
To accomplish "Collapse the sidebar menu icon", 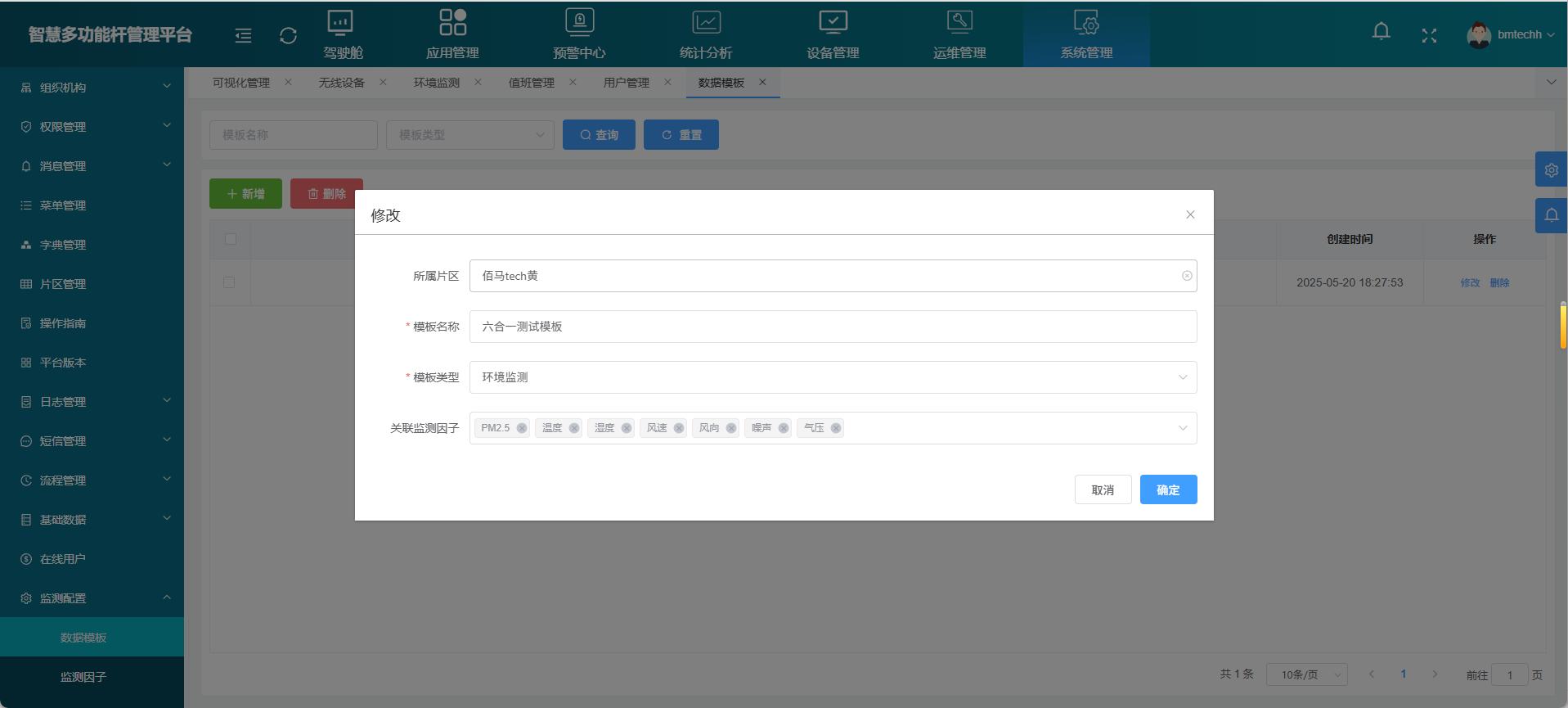I will point(243,35).
